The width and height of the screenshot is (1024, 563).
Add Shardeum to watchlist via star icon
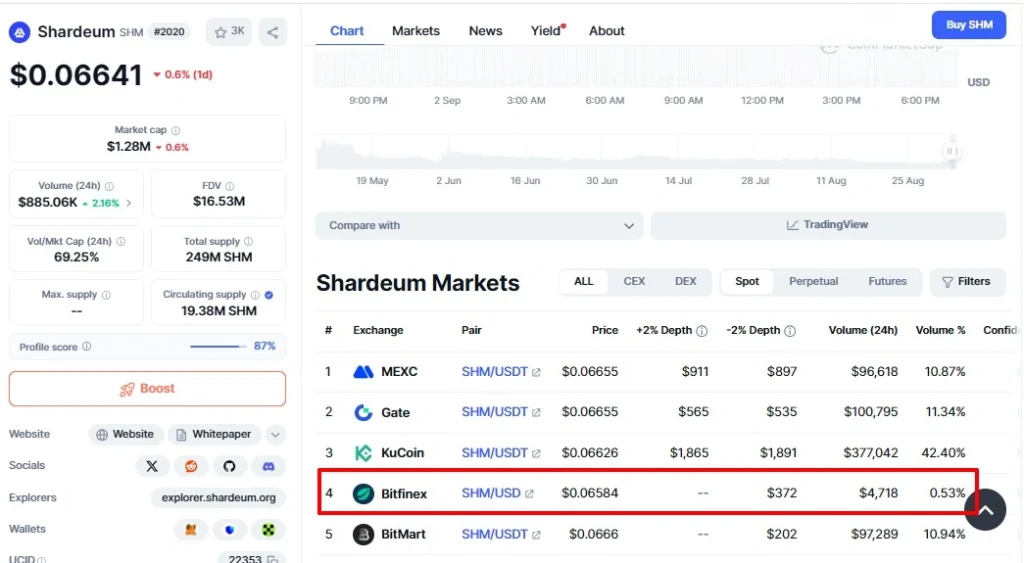[x=229, y=32]
